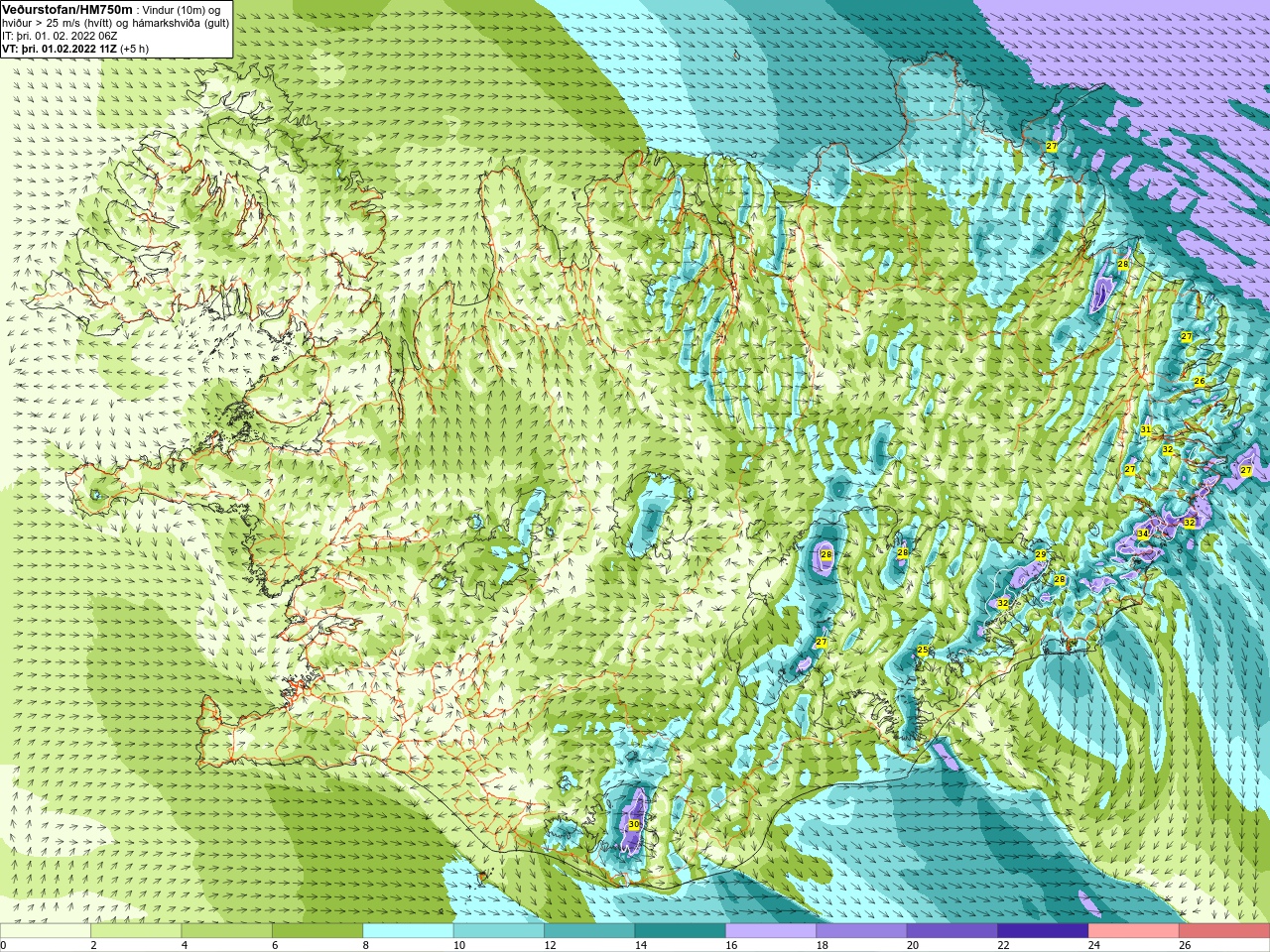The height and width of the screenshot is (952, 1270).
Task: Click the 12–14 m/s teal legend swatch
Action: [589, 930]
